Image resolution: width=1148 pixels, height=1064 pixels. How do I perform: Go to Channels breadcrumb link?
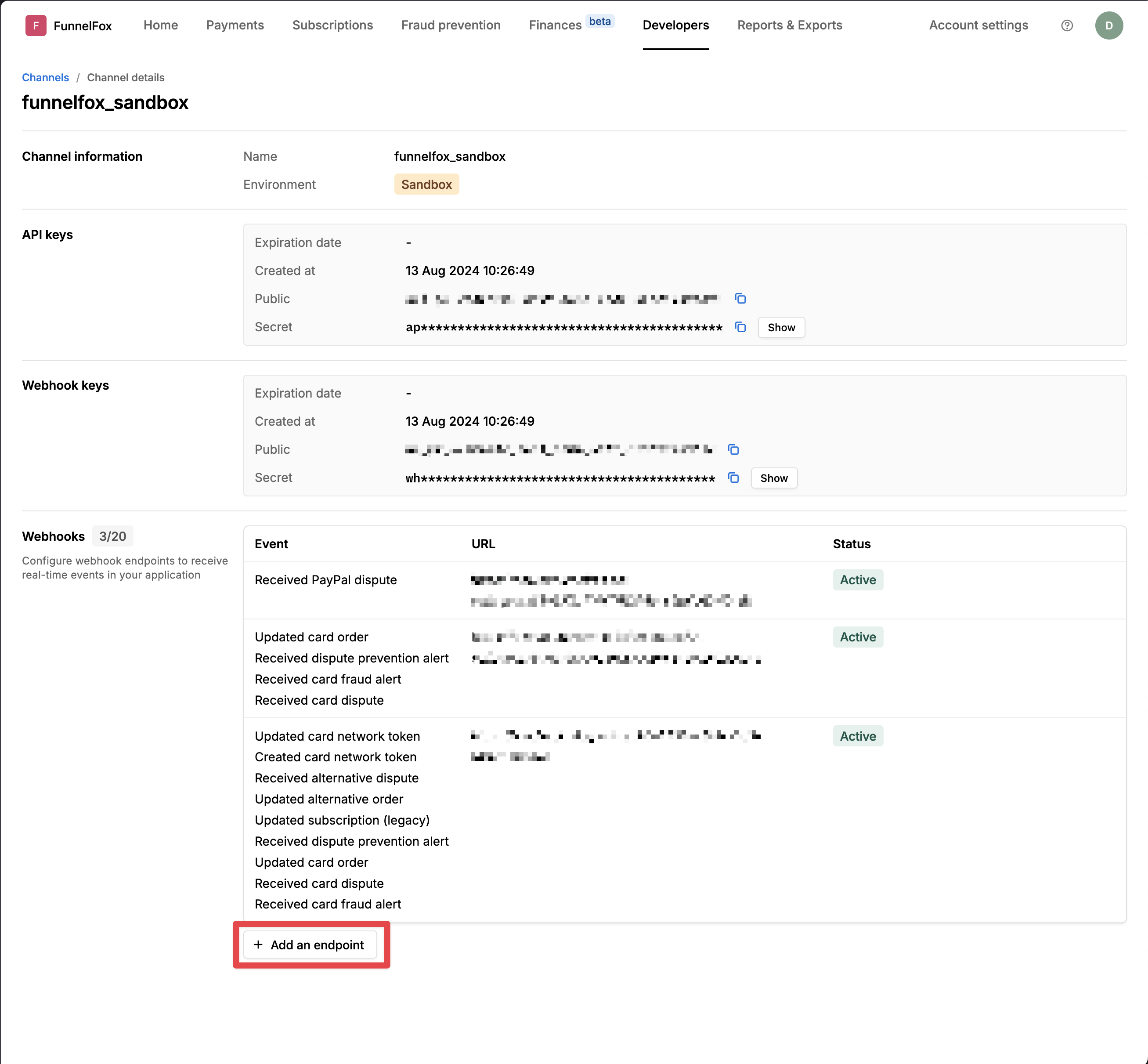click(x=46, y=78)
